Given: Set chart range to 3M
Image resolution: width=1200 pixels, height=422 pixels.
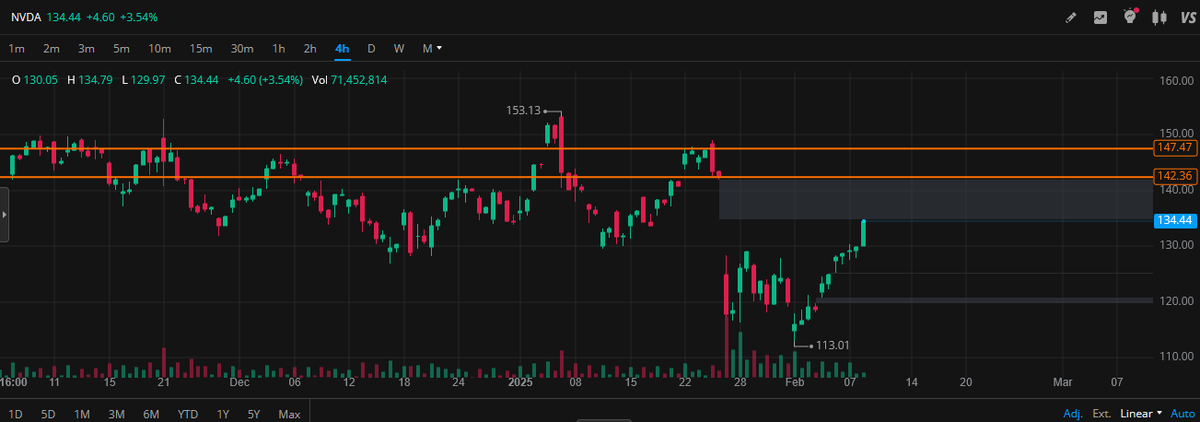Looking at the screenshot, I should pyautogui.click(x=116, y=414).
